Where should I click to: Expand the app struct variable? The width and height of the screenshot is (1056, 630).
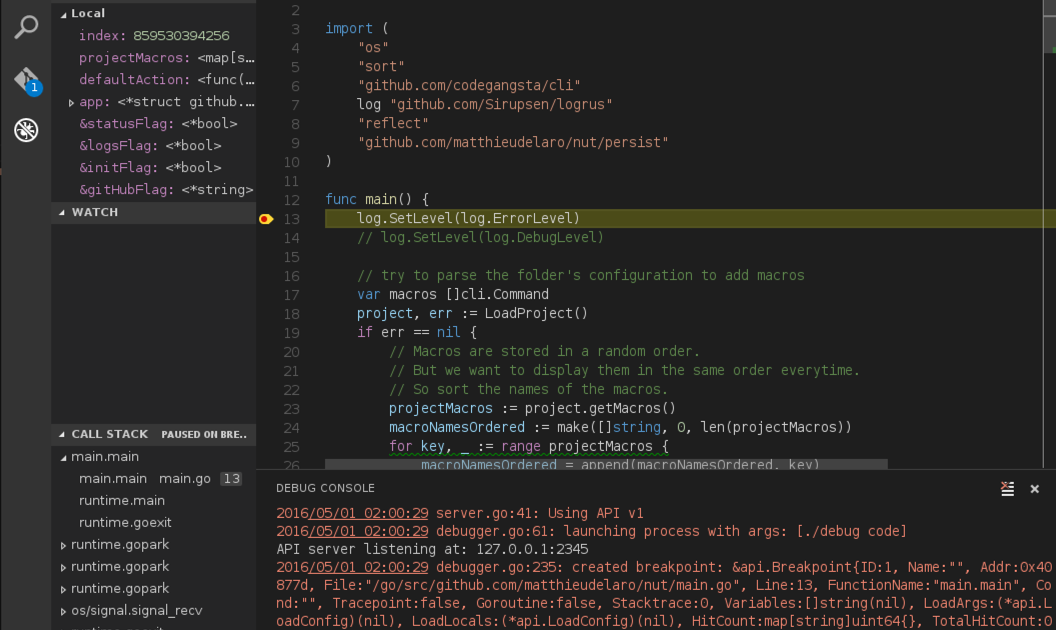click(71, 102)
